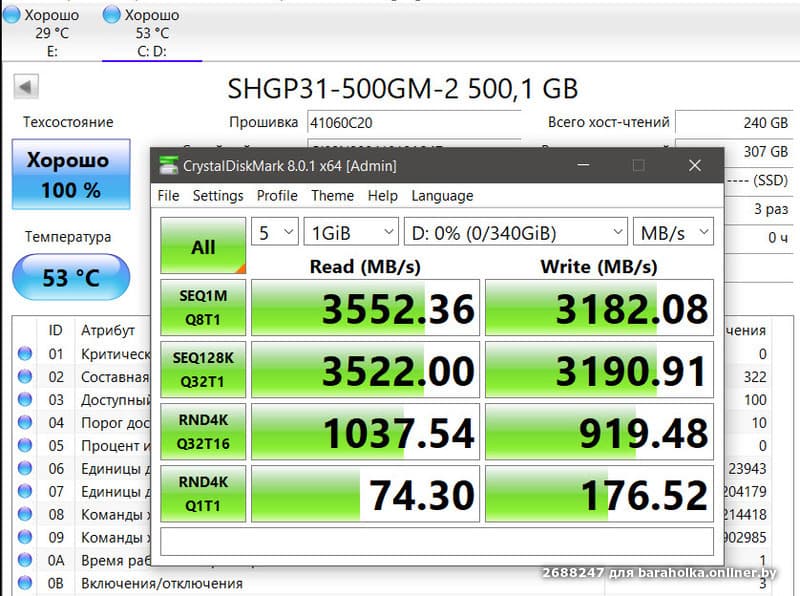Start the RND4K Q1T1 test
Image resolution: width=800 pixels, height=596 pixels.
tap(203, 494)
